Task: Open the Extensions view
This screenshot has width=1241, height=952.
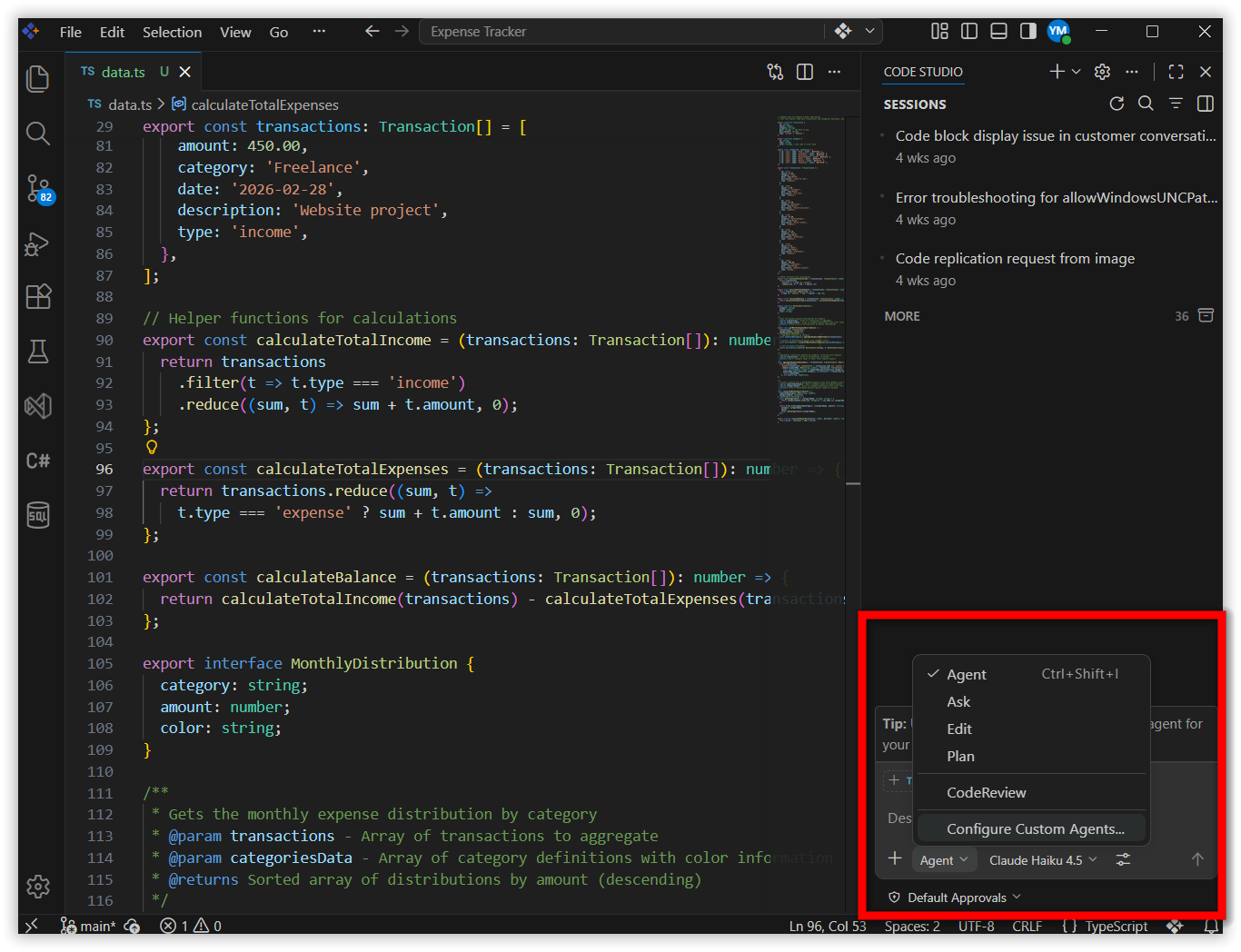Action: tap(38, 297)
